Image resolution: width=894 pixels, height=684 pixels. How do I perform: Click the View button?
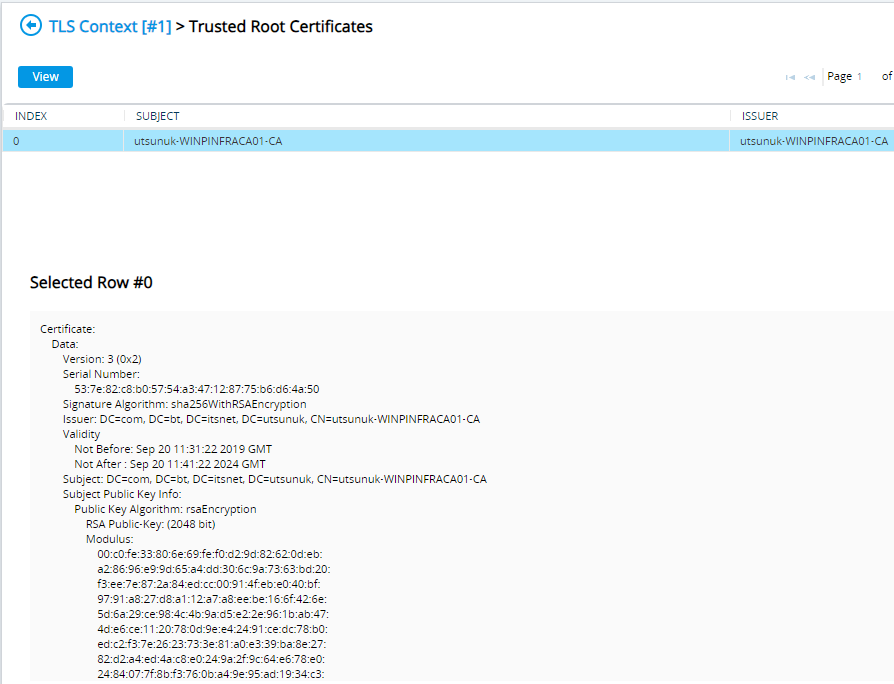click(x=46, y=77)
